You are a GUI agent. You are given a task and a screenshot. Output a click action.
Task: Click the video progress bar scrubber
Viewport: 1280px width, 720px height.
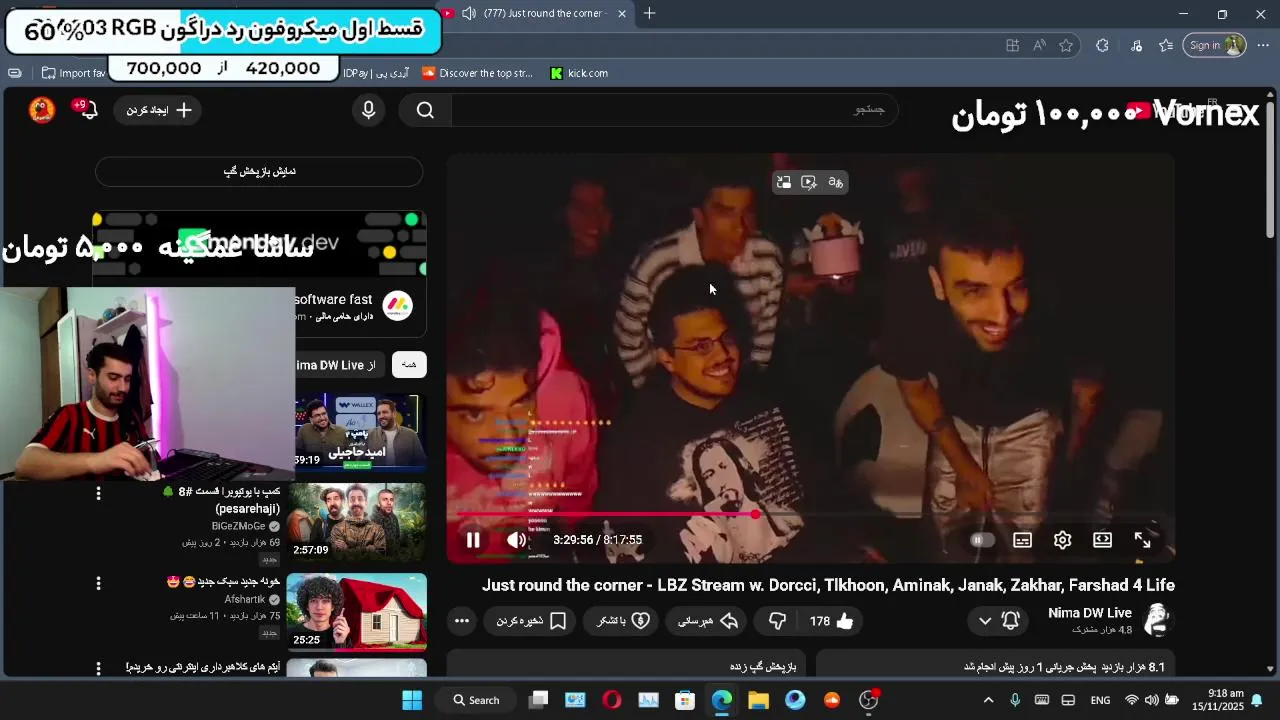[x=755, y=514]
